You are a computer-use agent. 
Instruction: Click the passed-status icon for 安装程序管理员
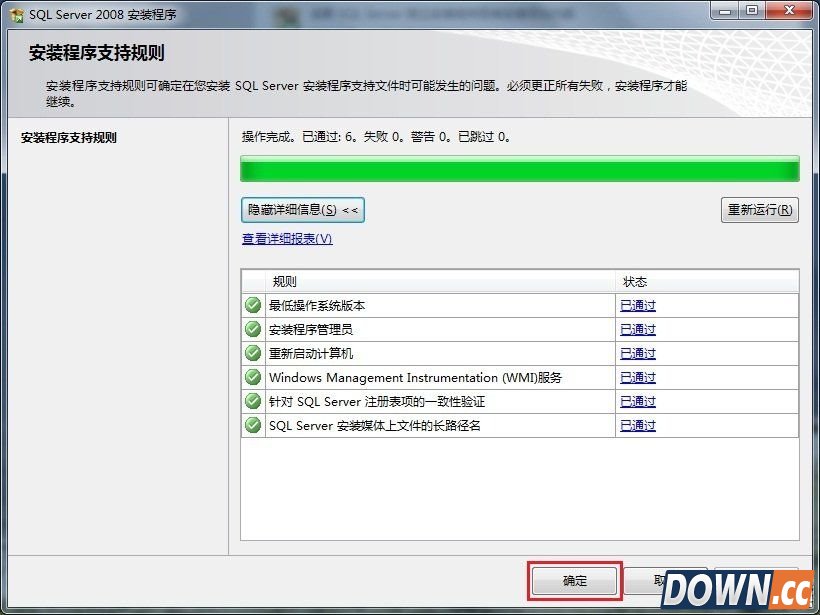click(x=253, y=329)
